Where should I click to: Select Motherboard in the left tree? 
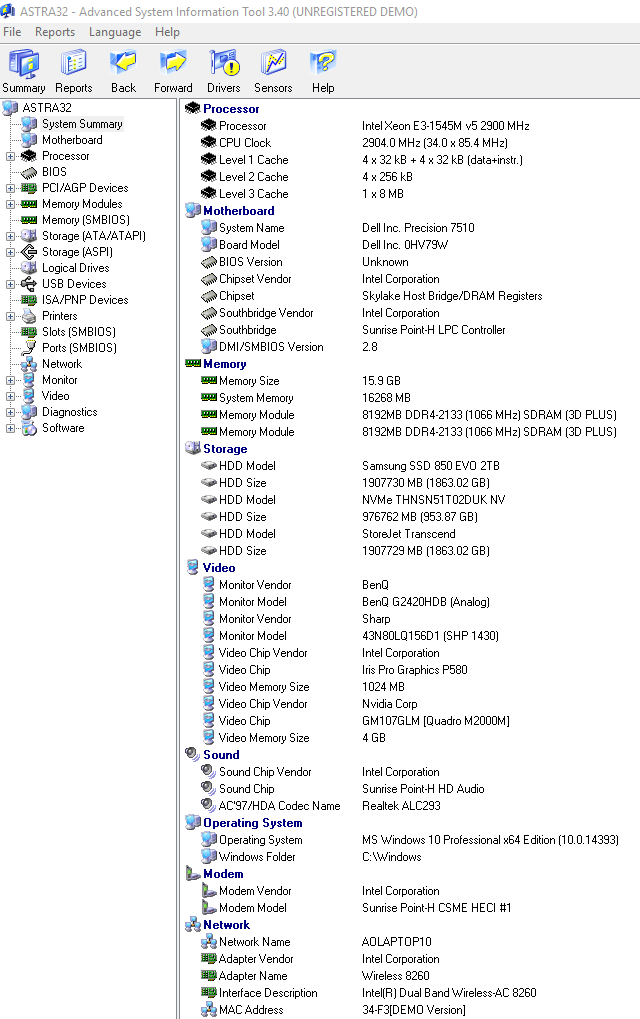[72, 140]
